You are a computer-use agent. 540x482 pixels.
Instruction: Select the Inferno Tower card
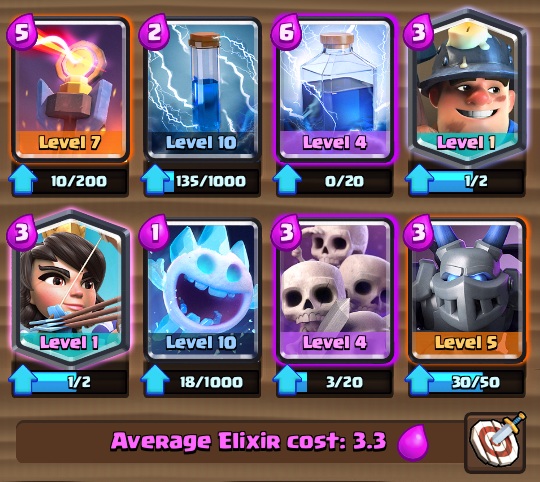(x=70, y=90)
